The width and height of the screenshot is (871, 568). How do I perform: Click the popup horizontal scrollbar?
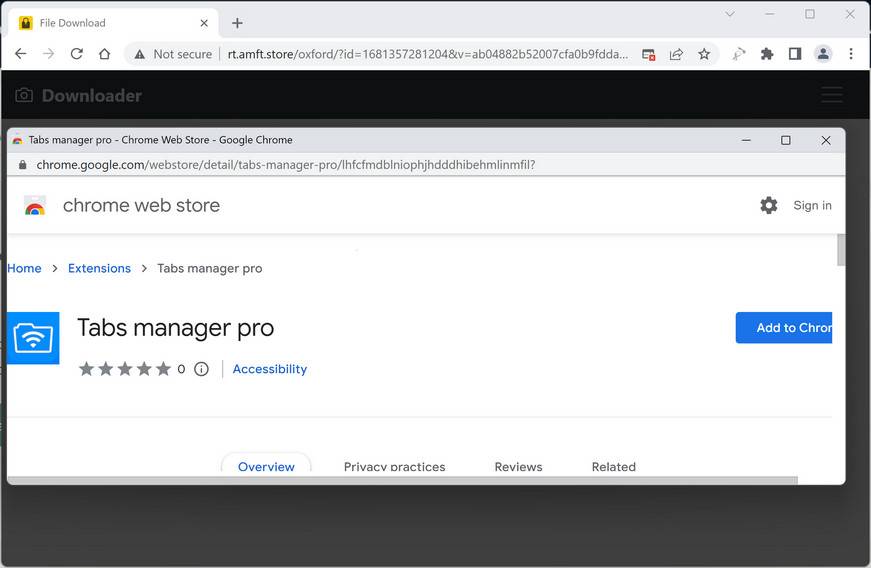pyautogui.click(x=403, y=480)
